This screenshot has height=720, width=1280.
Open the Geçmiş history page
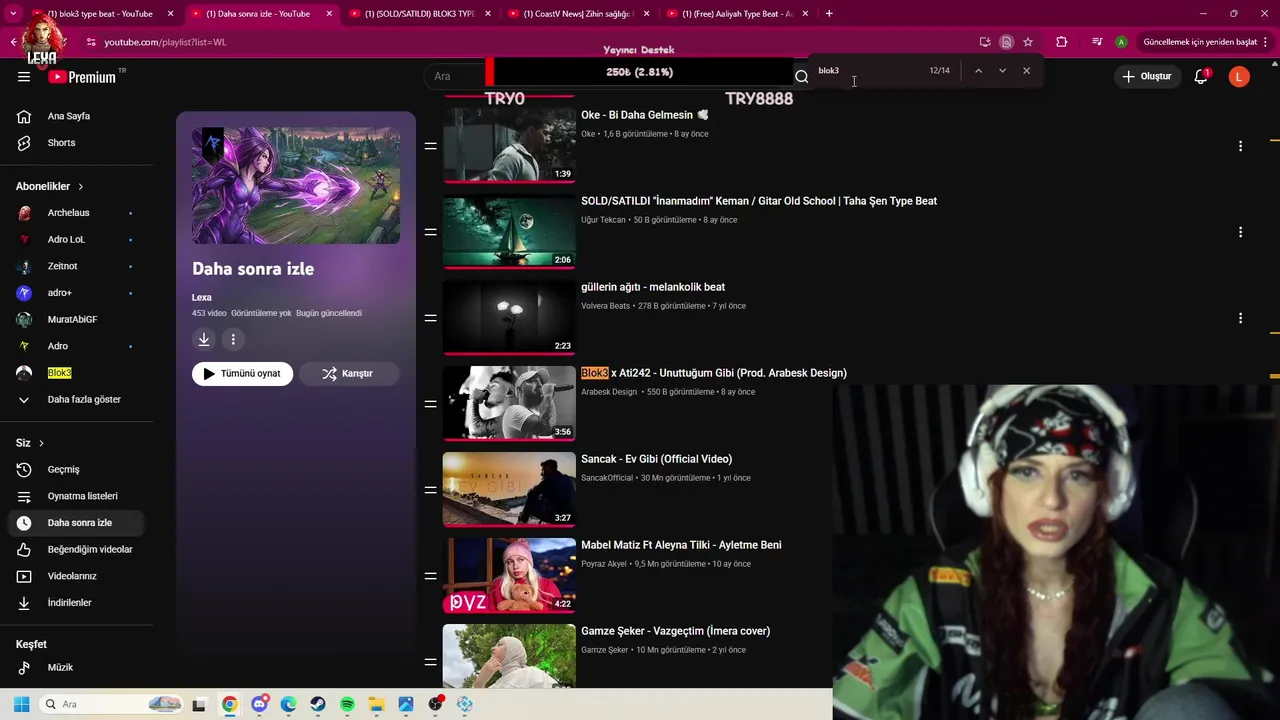pyautogui.click(x=63, y=469)
